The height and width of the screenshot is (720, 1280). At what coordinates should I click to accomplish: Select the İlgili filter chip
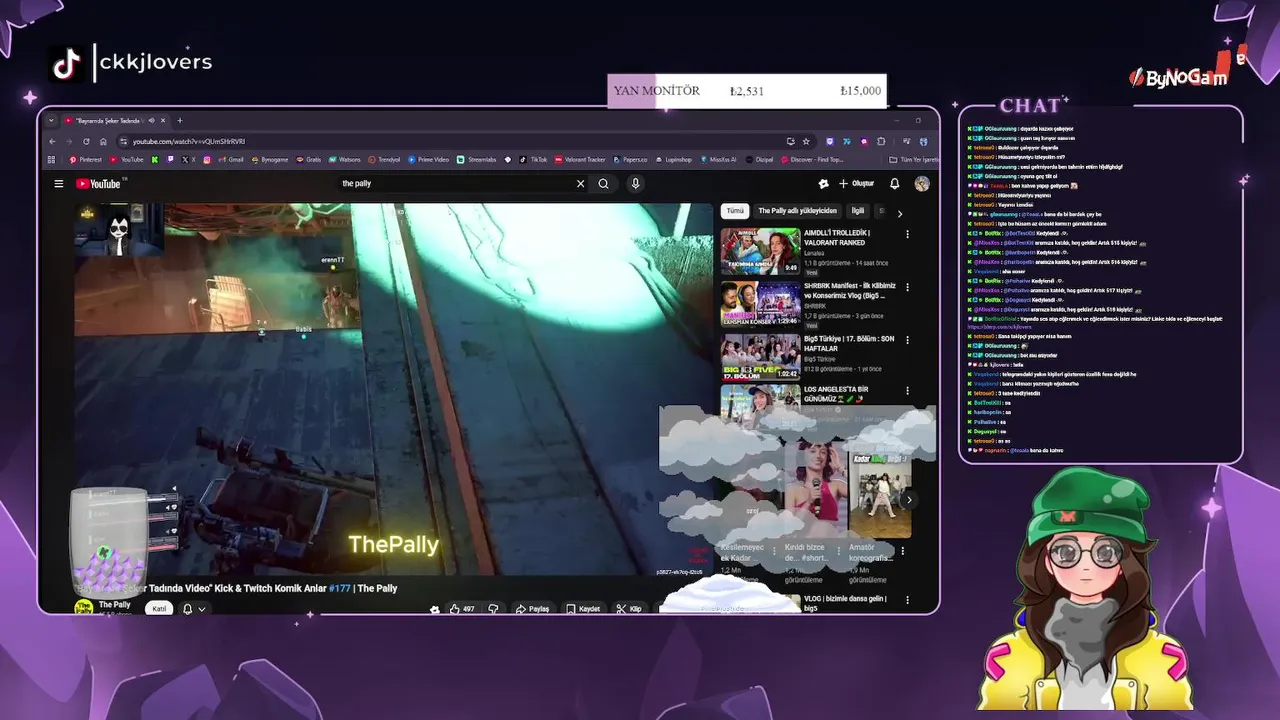pyautogui.click(x=858, y=211)
